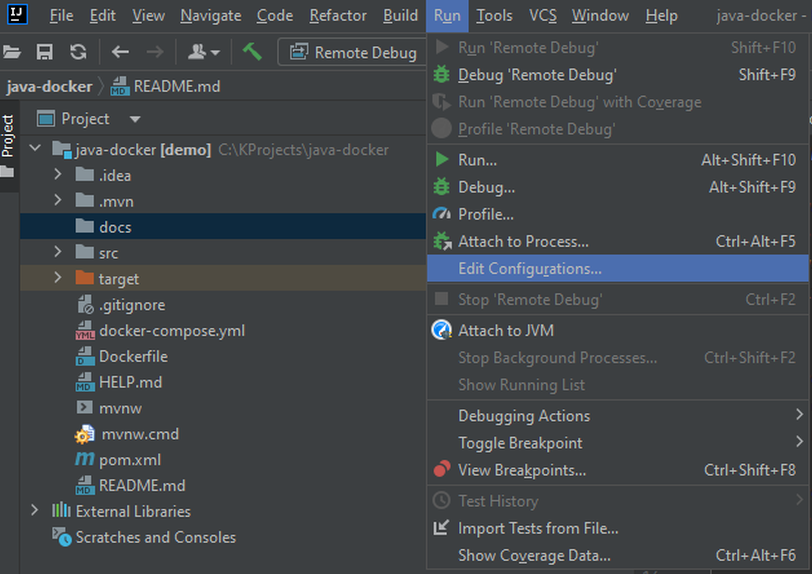Image resolution: width=812 pixels, height=574 pixels.
Task: Open the Build menu
Action: [400, 16]
